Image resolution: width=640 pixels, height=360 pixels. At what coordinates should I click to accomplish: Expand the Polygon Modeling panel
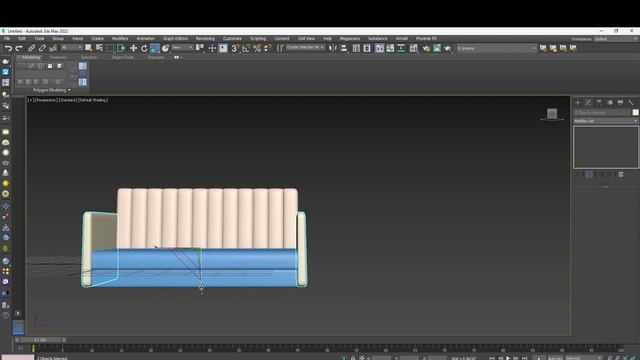tap(51, 90)
